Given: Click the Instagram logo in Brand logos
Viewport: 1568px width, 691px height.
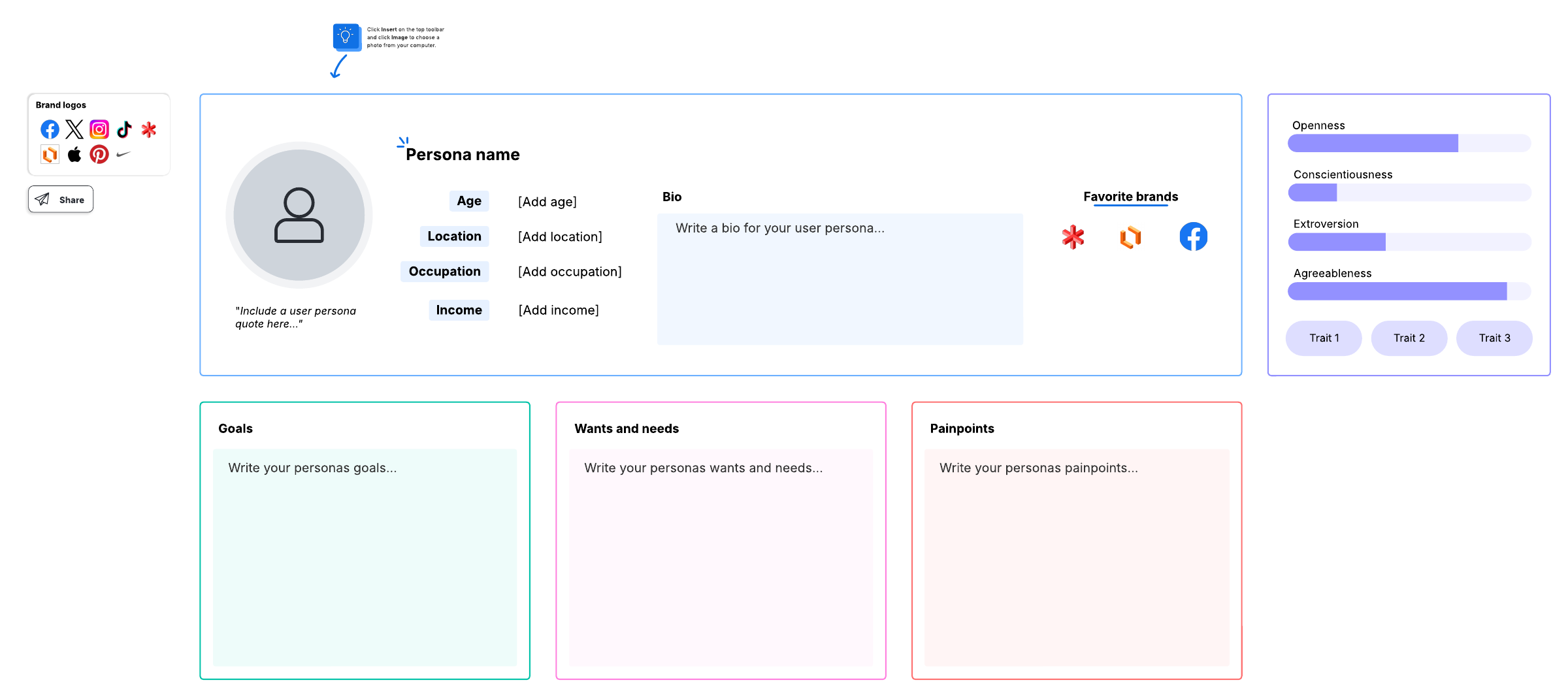Looking at the screenshot, I should click(x=99, y=129).
